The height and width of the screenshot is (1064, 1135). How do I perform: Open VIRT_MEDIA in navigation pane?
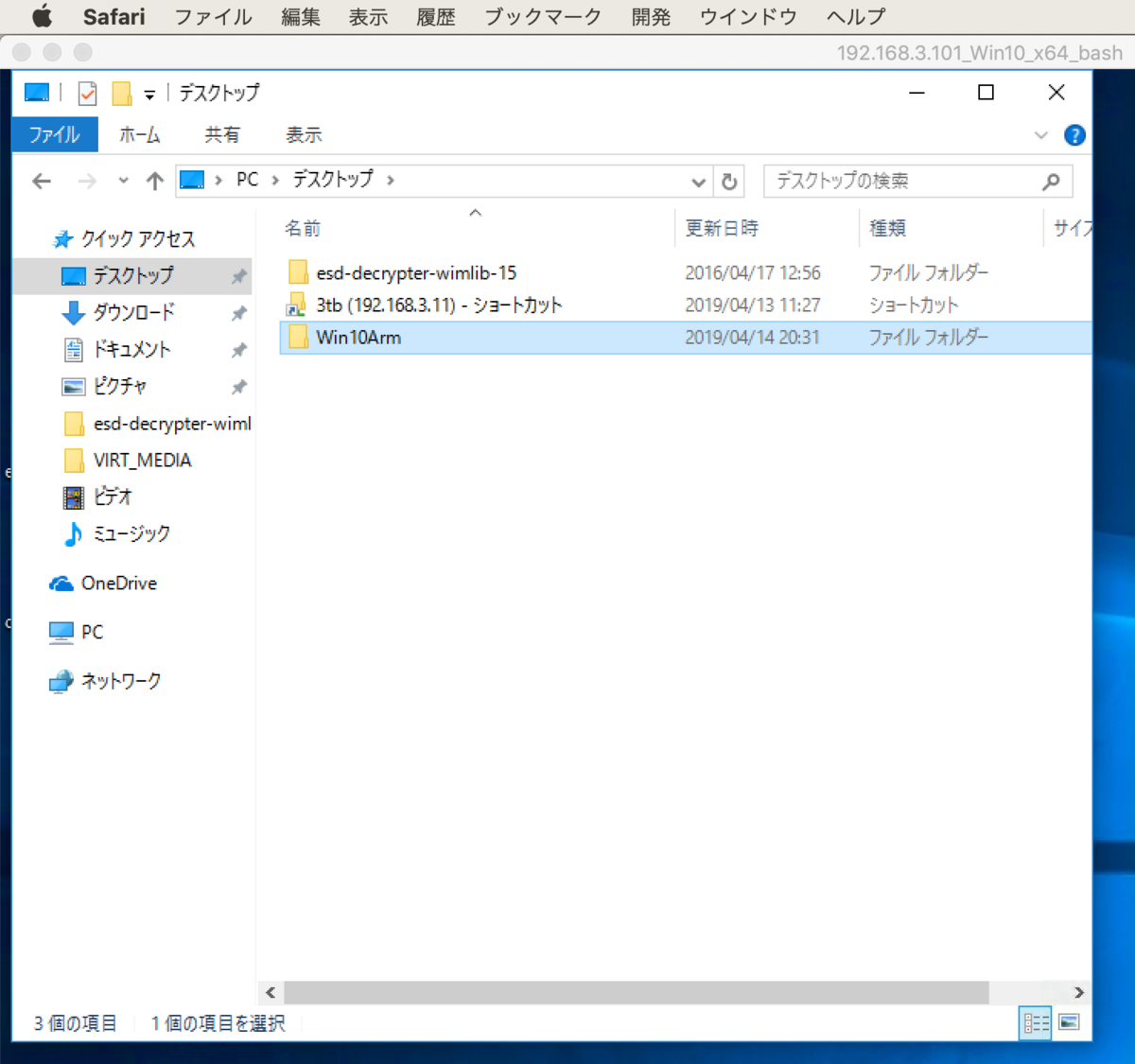(x=142, y=461)
